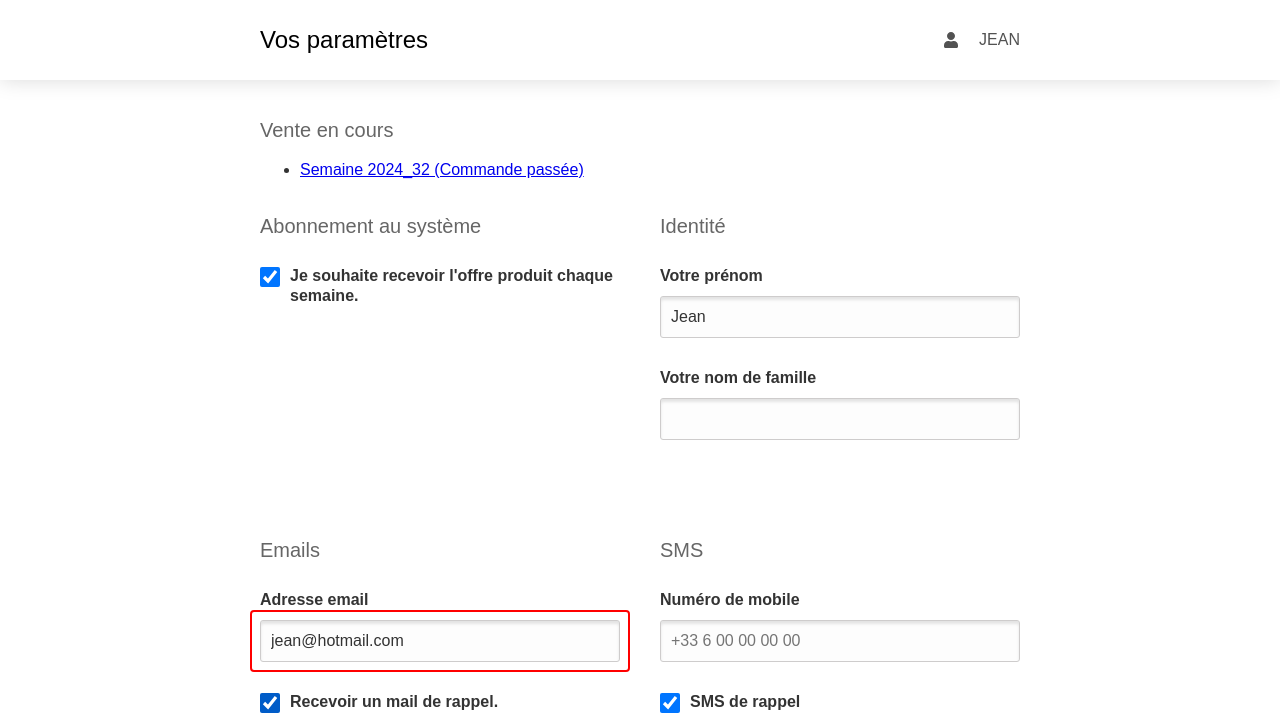Click the "Identité" section heading
The image size is (1280, 720).
(x=693, y=226)
